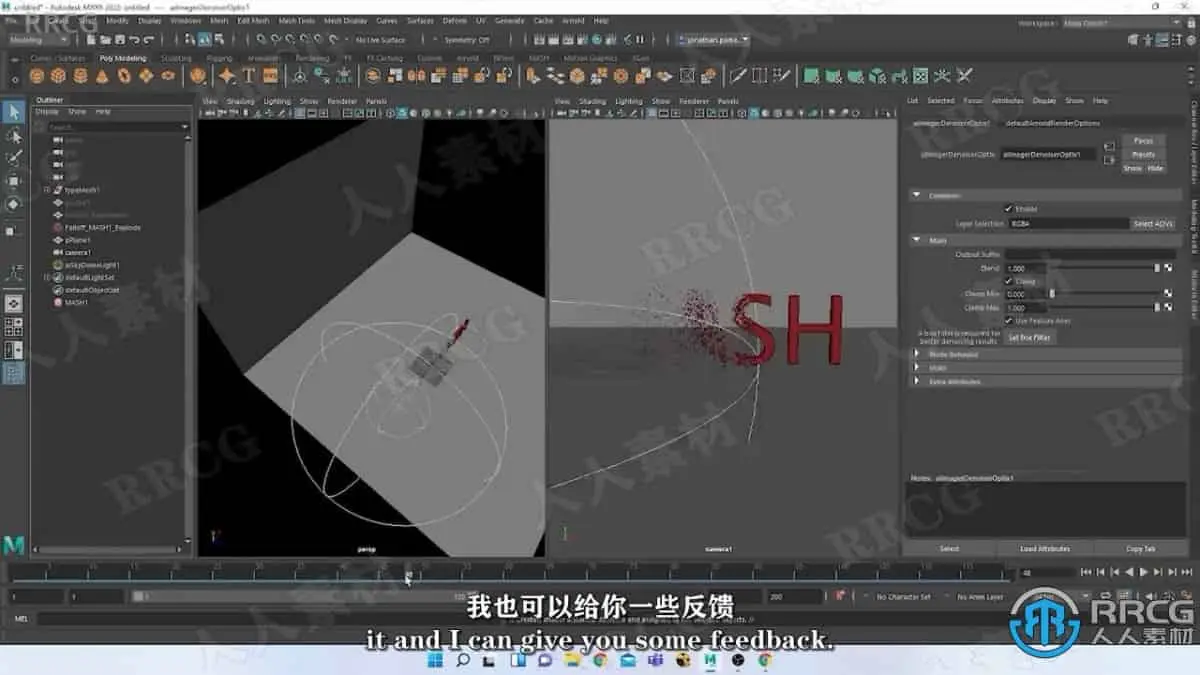
Task: Expand the Node Behavior section
Action: (x=916, y=354)
